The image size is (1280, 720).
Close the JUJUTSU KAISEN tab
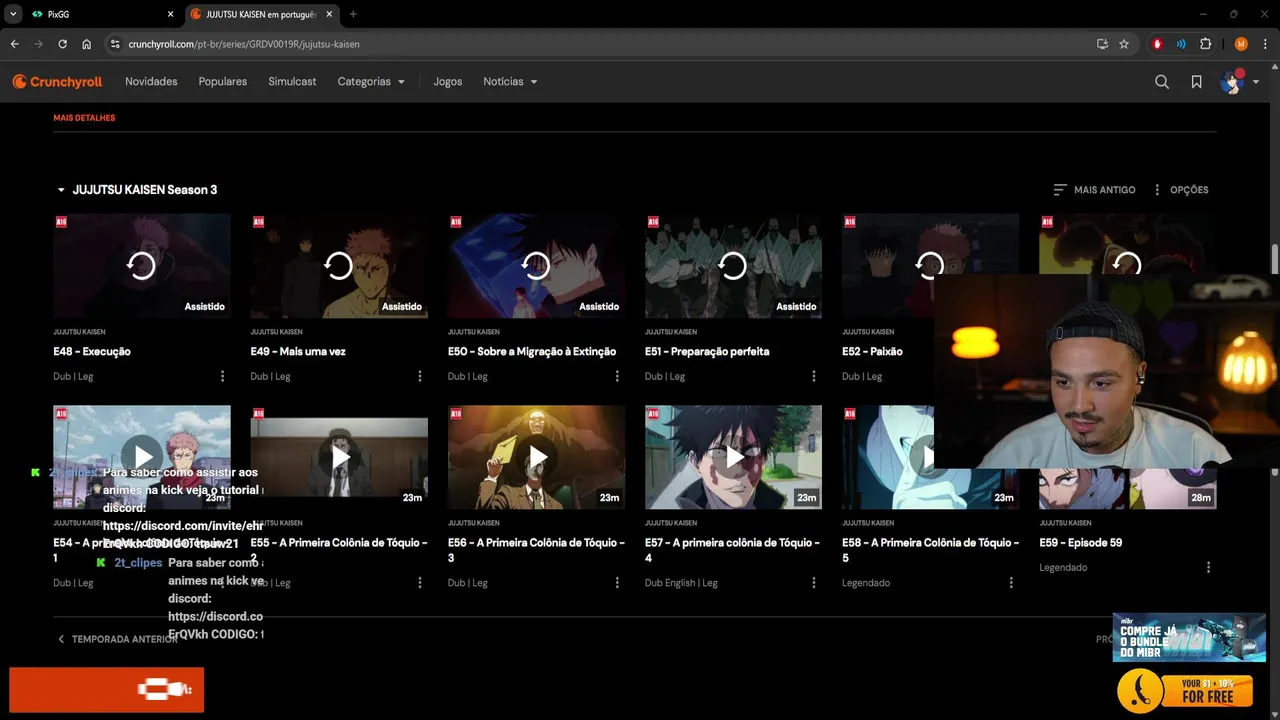329,15
